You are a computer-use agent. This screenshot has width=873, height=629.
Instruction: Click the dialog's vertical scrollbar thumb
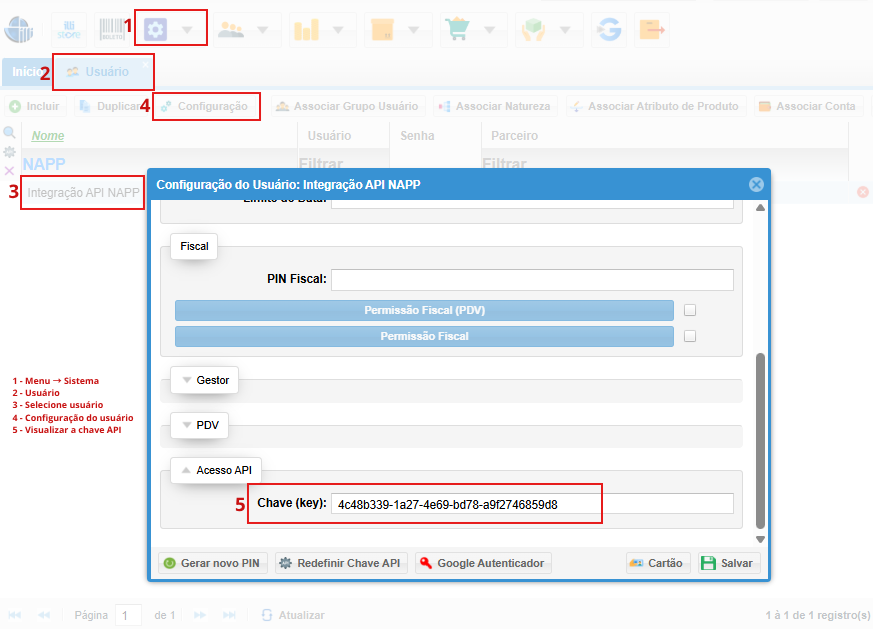tap(761, 441)
